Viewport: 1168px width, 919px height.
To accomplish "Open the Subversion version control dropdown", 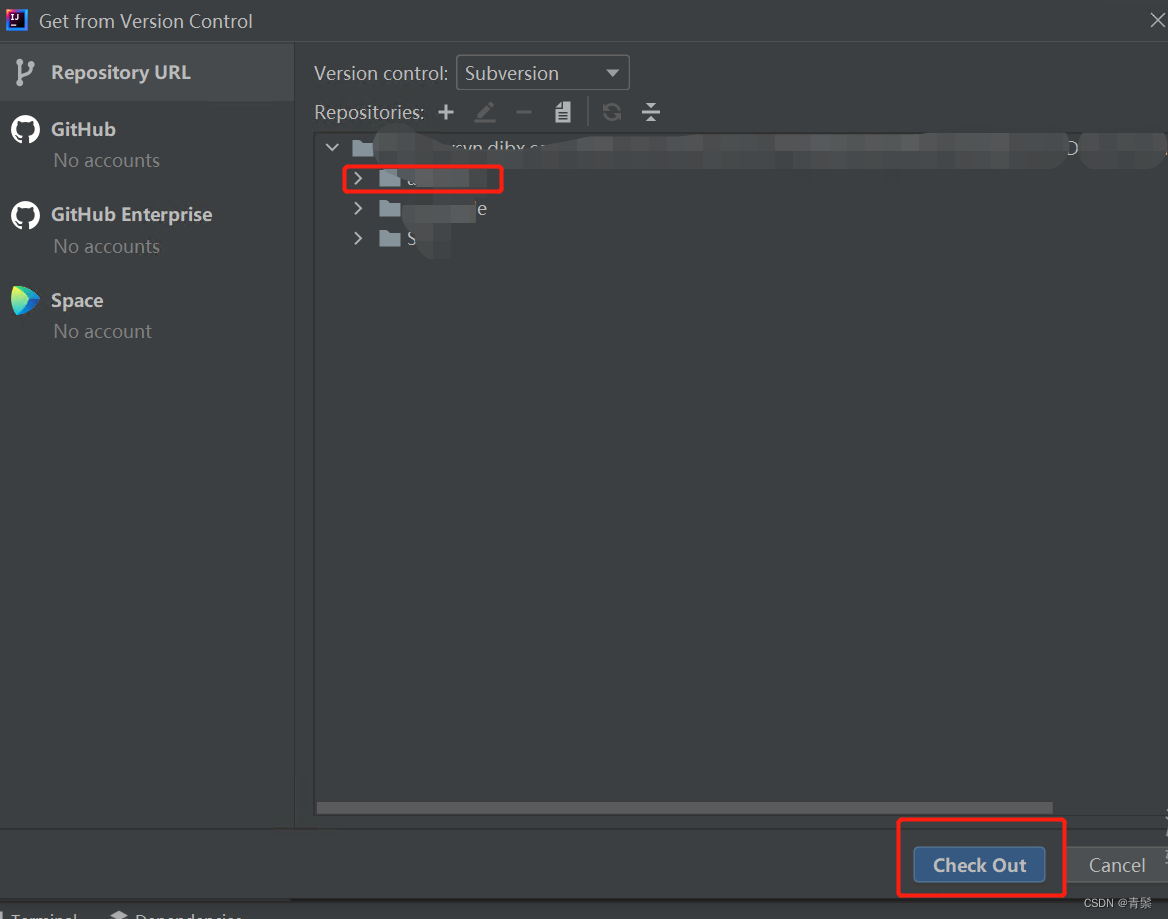I will point(542,73).
